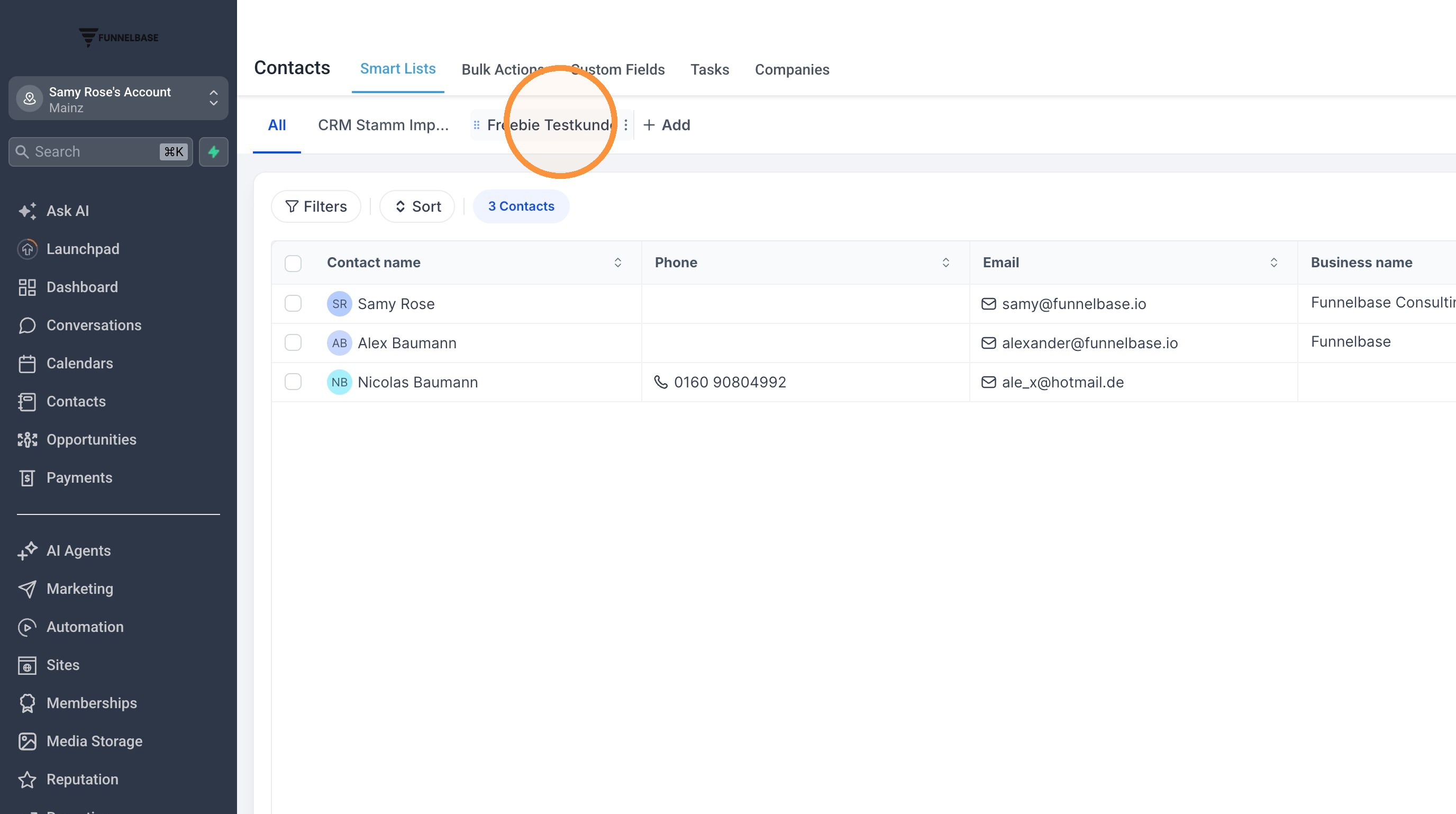Expand the Samy Rose's Account switcher
1456x814 pixels.
pos(118,99)
